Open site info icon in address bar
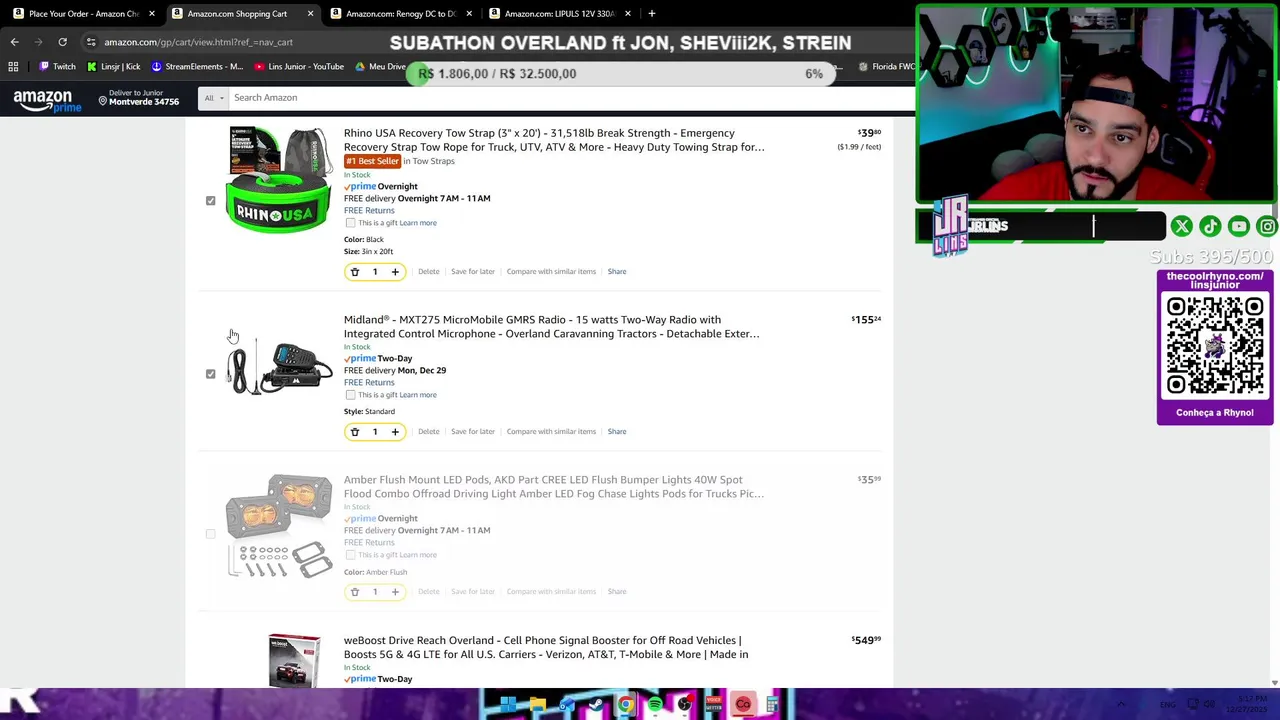 click(x=91, y=42)
